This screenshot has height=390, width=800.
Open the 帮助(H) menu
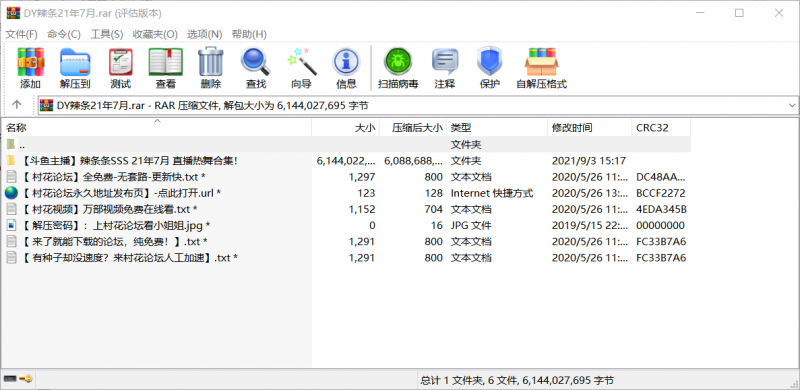point(249,34)
